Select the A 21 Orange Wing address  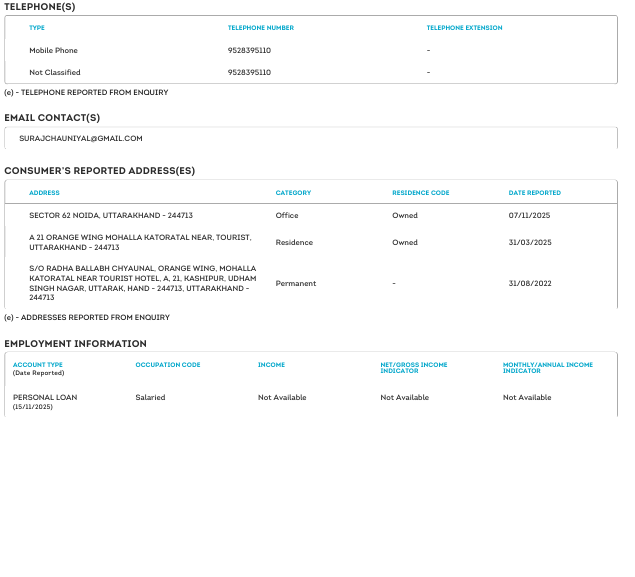(x=140, y=242)
